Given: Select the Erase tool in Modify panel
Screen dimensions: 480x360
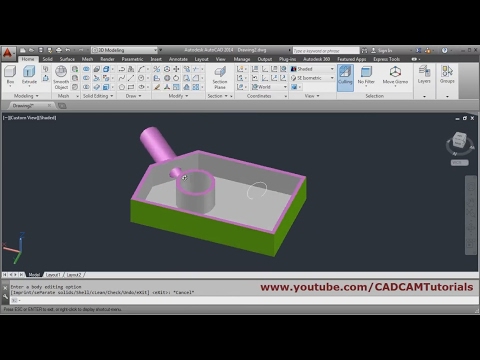Looking at the screenshot, I should [x=157, y=87].
